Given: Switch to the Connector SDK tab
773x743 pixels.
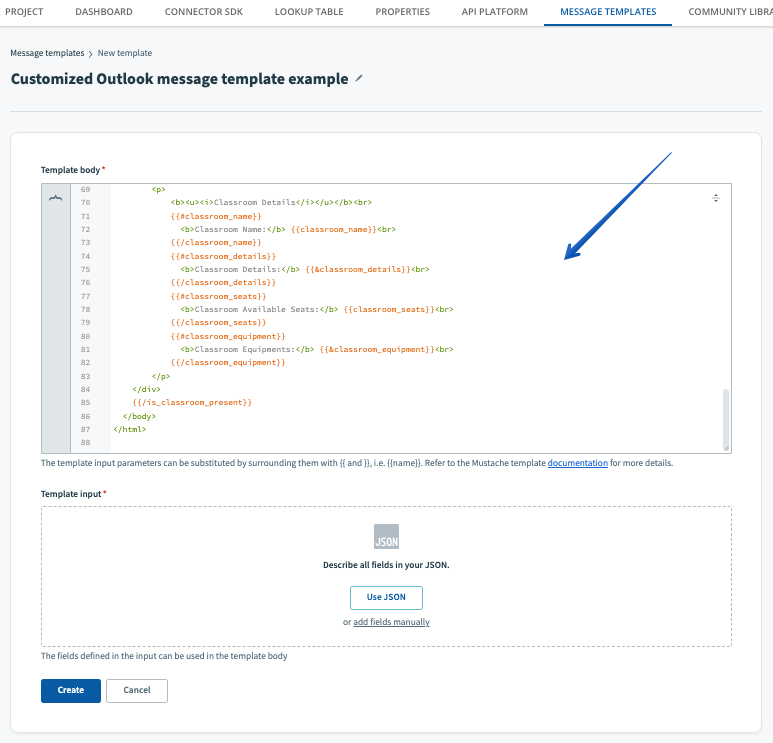Looking at the screenshot, I should click(x=205, y=12).
